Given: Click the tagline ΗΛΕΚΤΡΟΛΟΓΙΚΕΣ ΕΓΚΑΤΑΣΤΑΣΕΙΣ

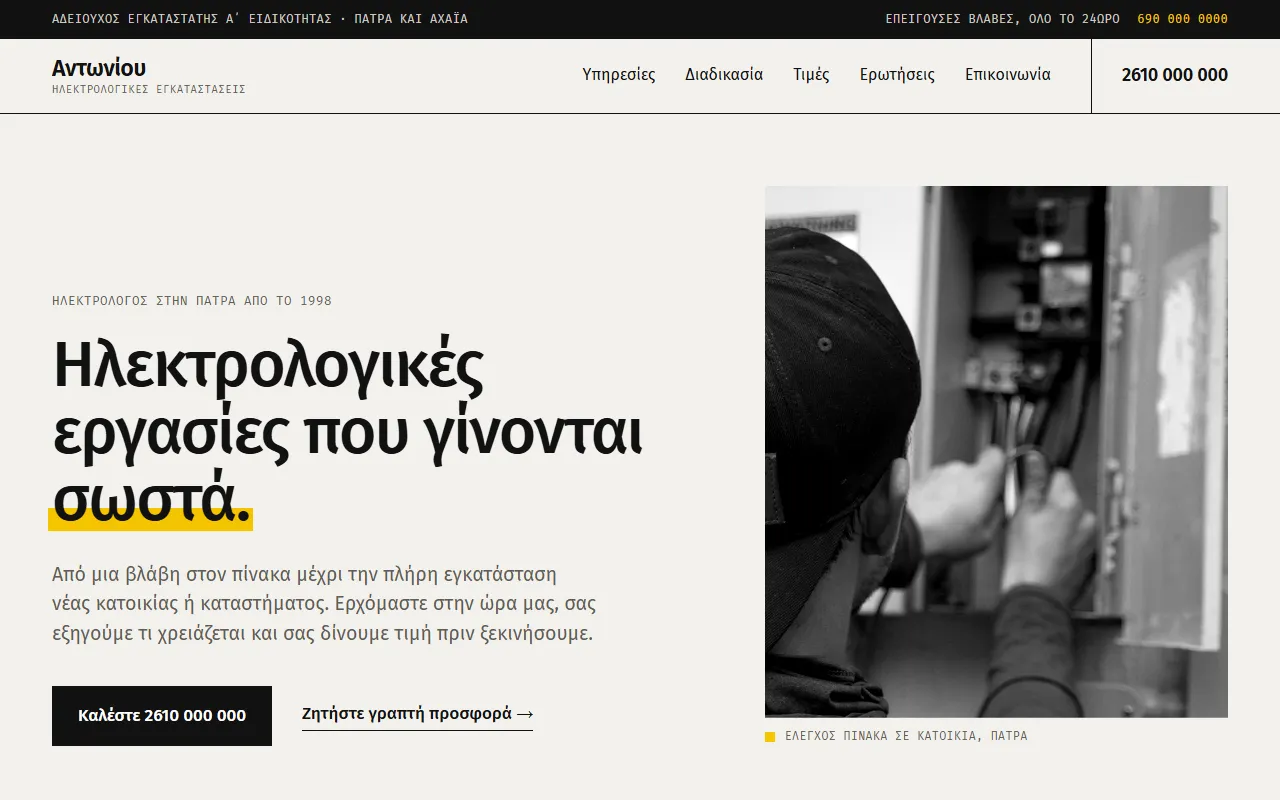Looking at the screenshot, I should click(x=149, y=90).
